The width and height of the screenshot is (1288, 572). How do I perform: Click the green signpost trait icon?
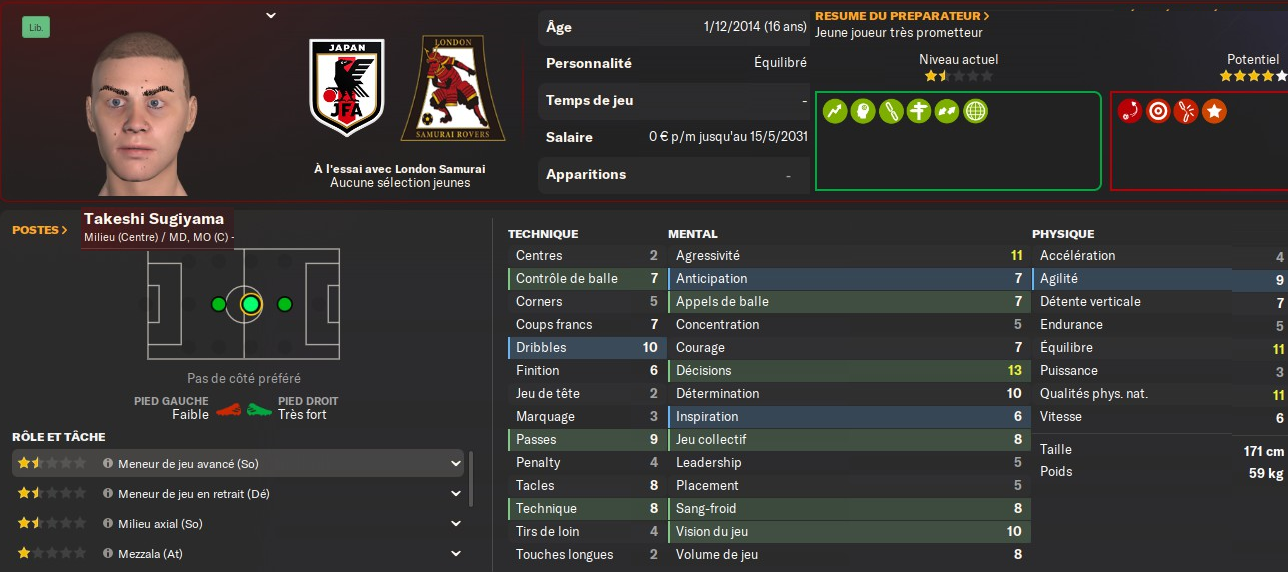[891, 111]
